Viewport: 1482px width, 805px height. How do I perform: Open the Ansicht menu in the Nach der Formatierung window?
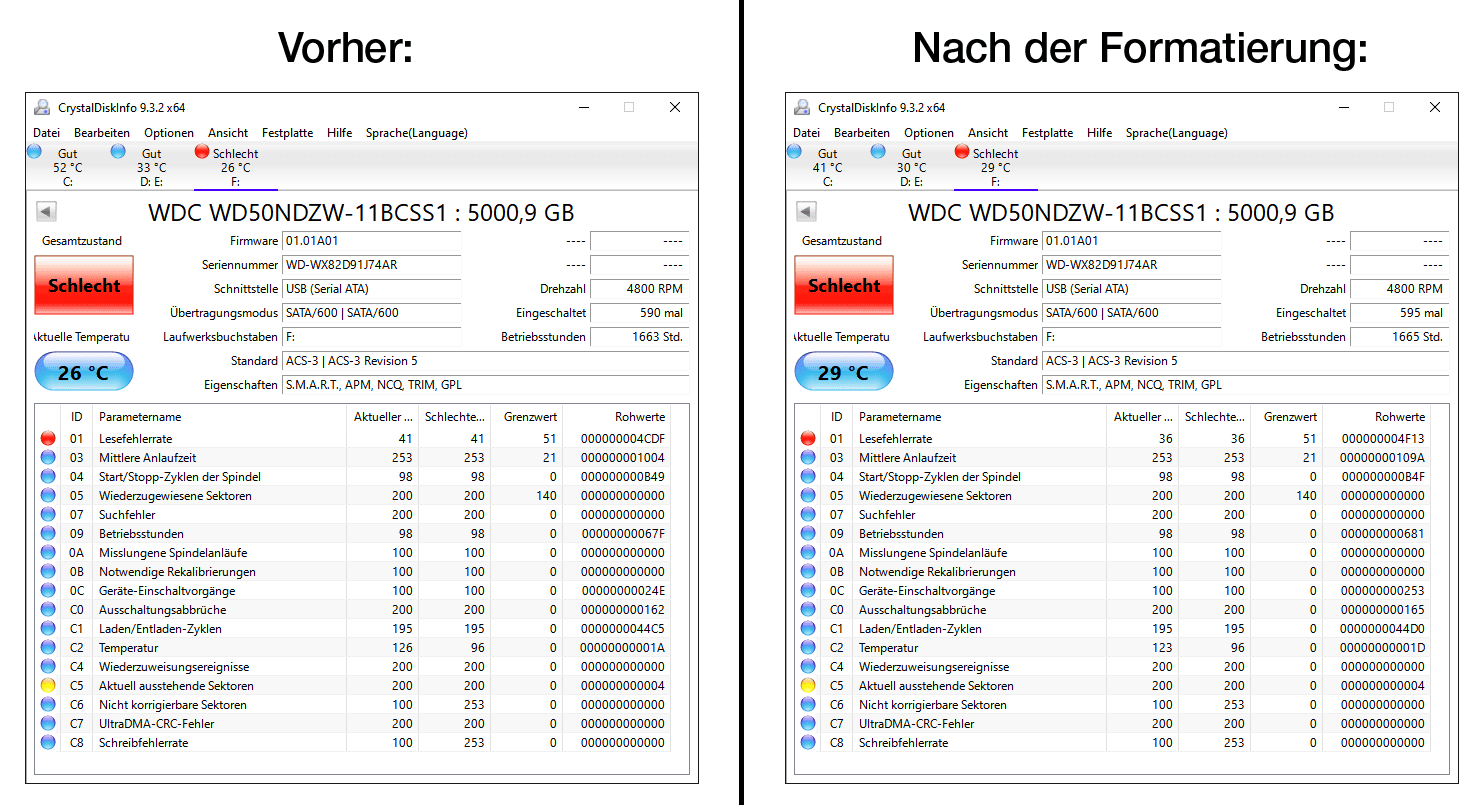(x=988, y=132)
